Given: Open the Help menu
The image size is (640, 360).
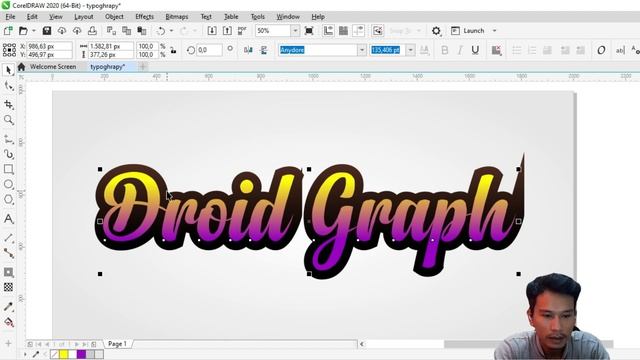Looking at the screenshot, I should click(x=318, y=17).
